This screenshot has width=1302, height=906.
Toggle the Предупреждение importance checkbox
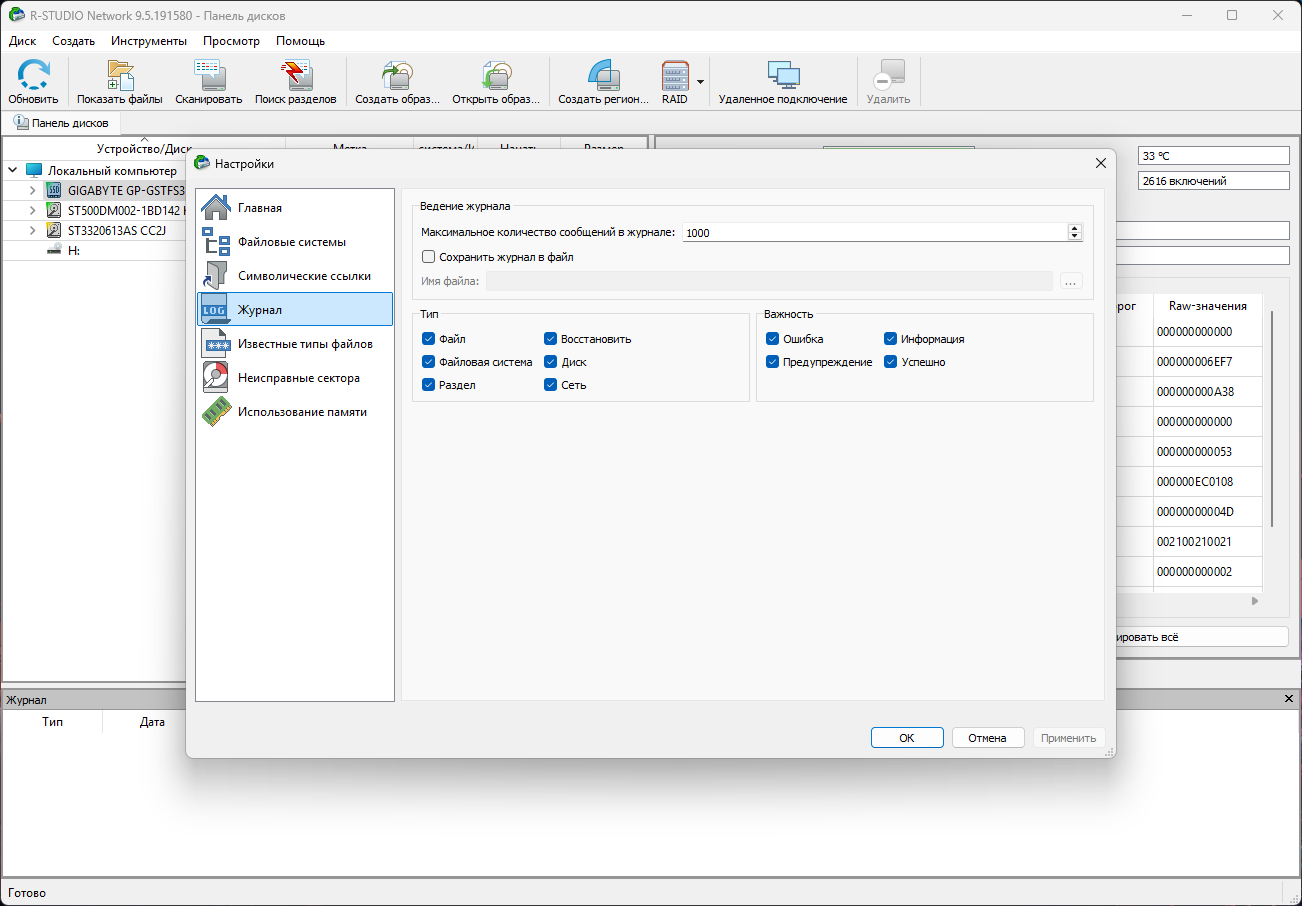click(773, 362)
